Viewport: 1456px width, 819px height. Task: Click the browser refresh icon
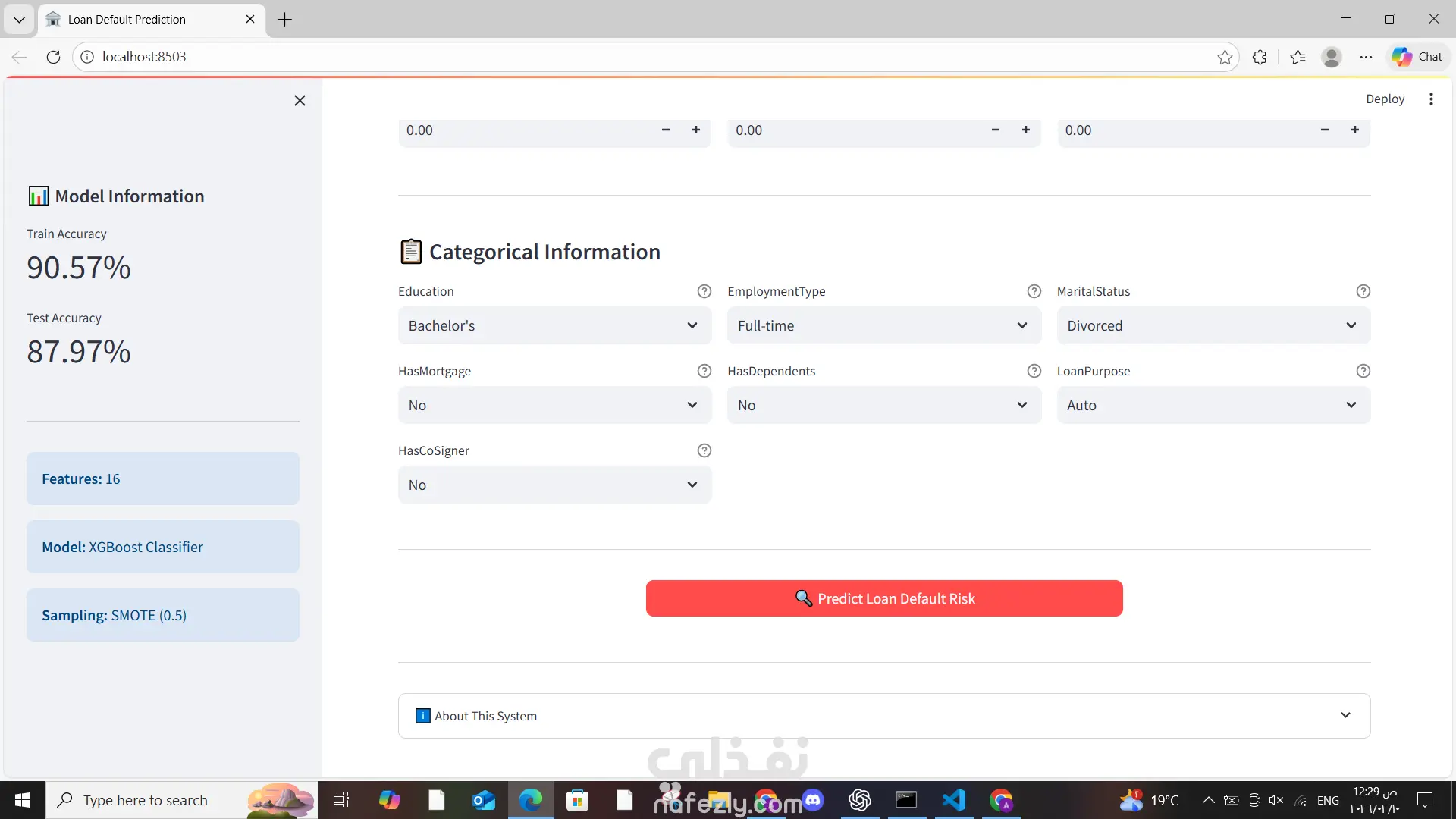pyautogui.click(x=53, y=57)
